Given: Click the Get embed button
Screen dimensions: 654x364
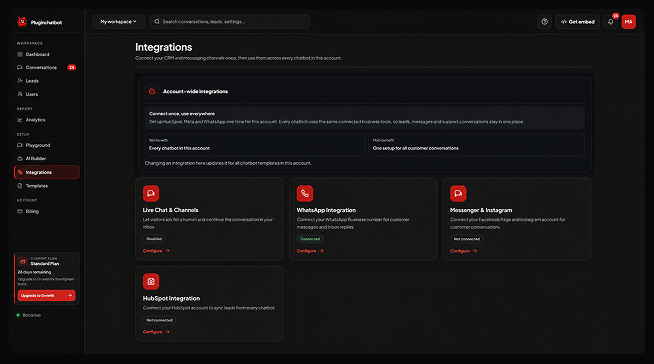Looking at the screenshot, I should click(x=578, y=22).
